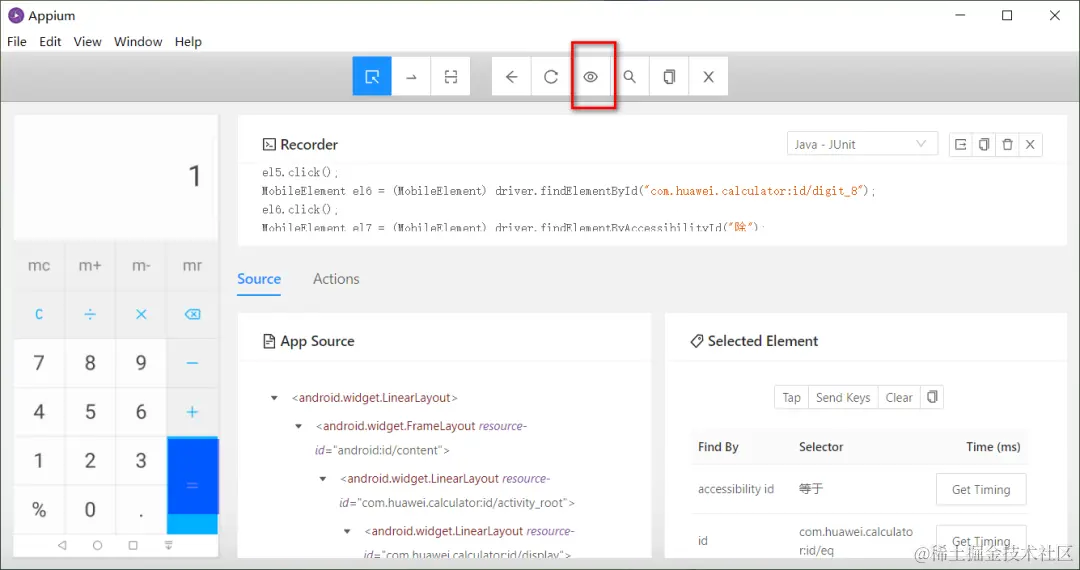Tap calculator divide key

[90, 315]
